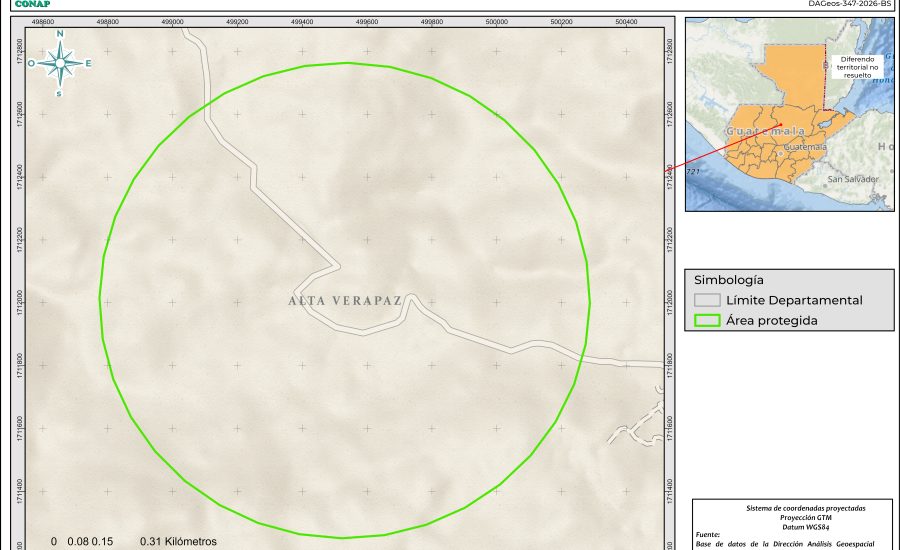Click the Límite Departamental legend label
900x550 pixels.
794,300
